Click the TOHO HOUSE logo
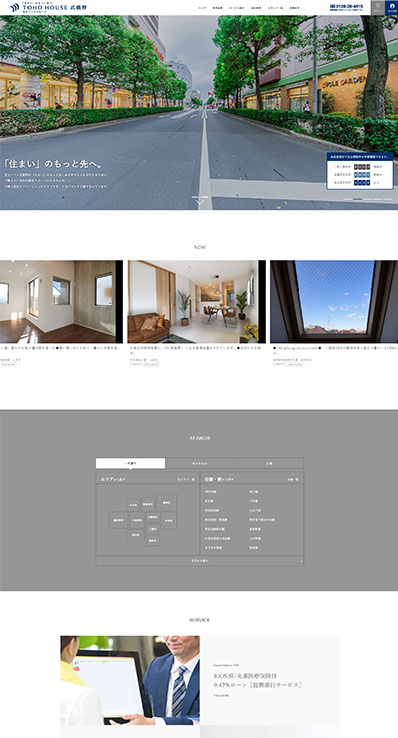This screenshot has width=398, height=738. tap(48, 8)
